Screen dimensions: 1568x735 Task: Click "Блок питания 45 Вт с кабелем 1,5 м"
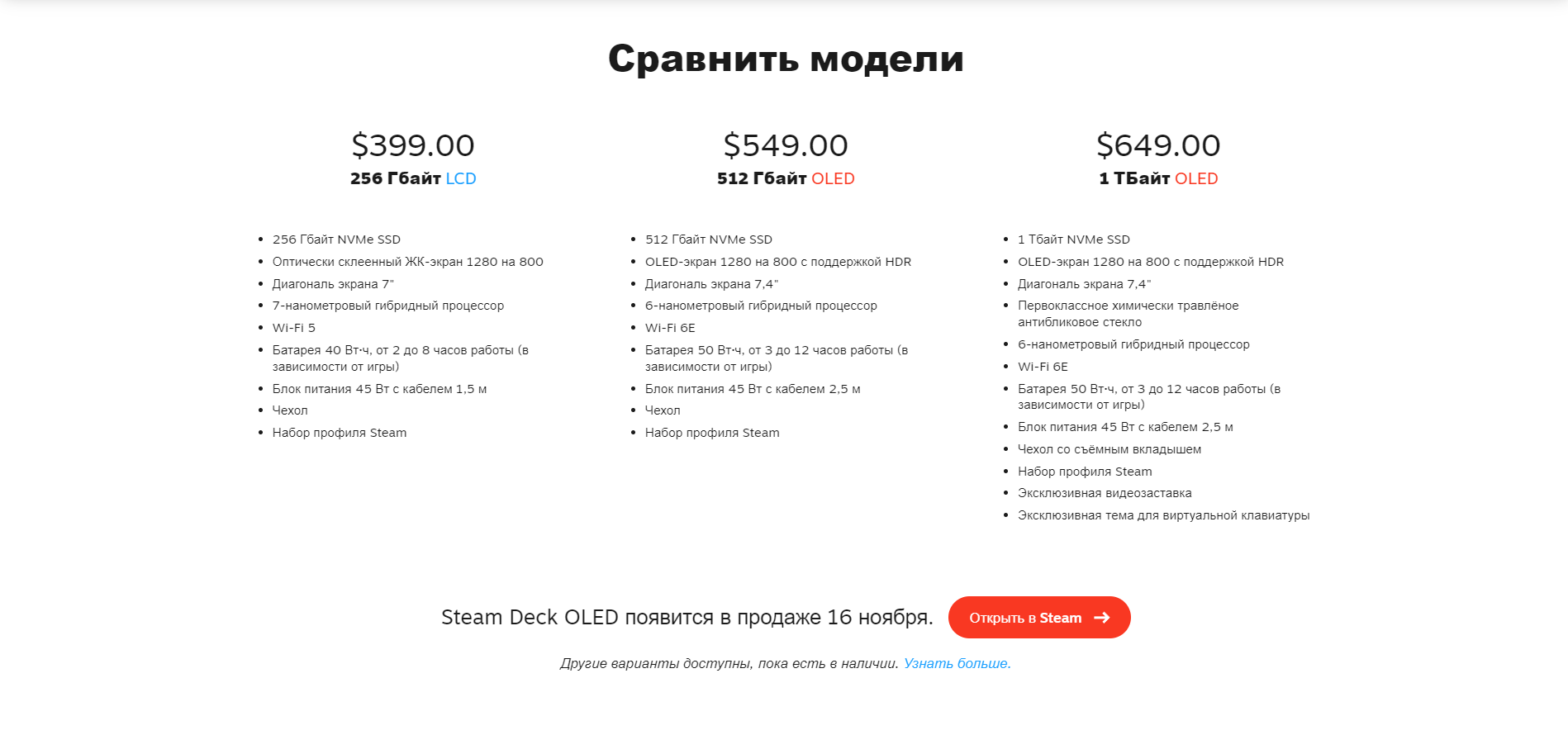pos(379,389)
